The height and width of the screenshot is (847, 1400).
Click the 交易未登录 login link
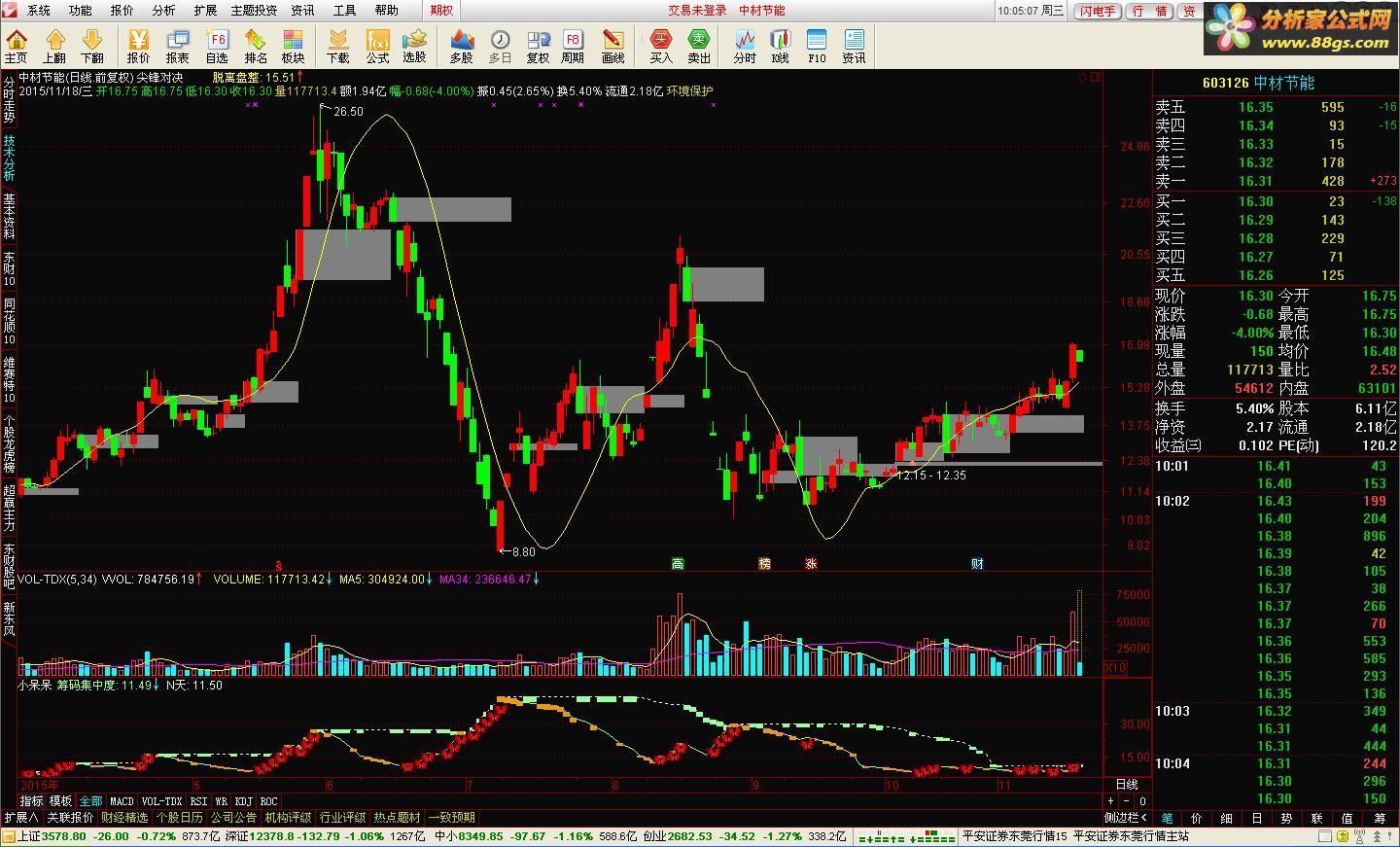pyautogui.click(x=697, y=11)
